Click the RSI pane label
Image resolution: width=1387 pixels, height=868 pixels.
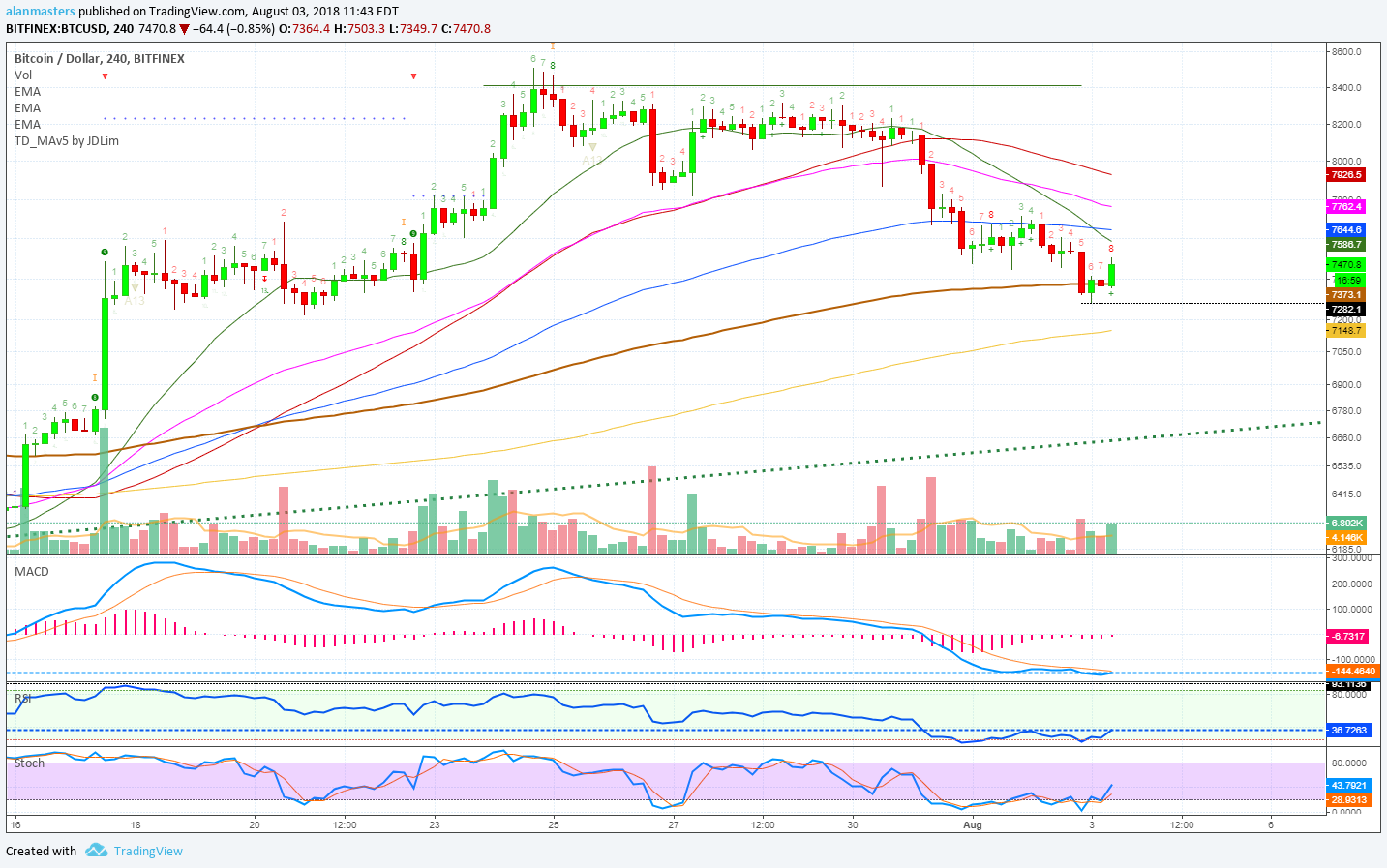click(23, 697)
